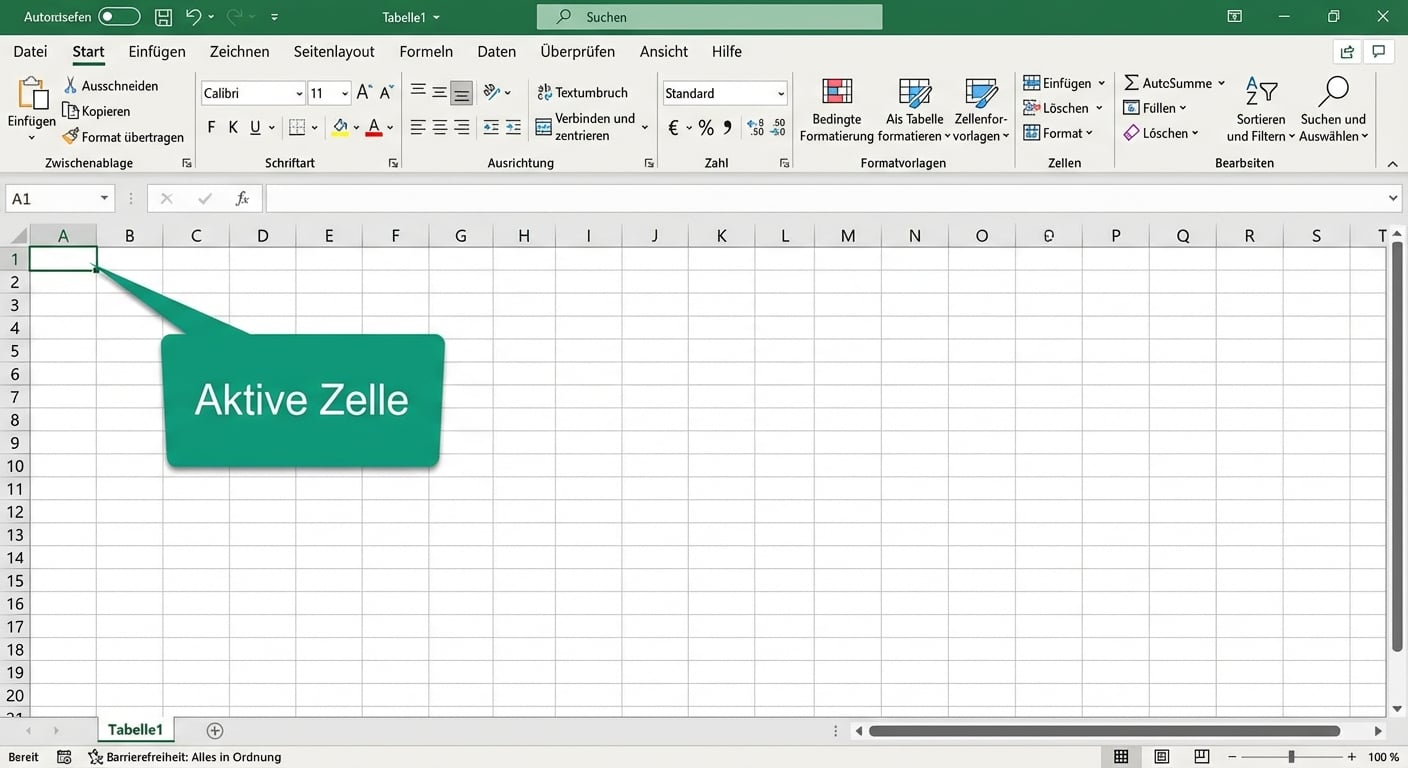The height and width of the screenshot is (768, 1408).
Task: Open Bedingte Formatierung
Action: 837,110
